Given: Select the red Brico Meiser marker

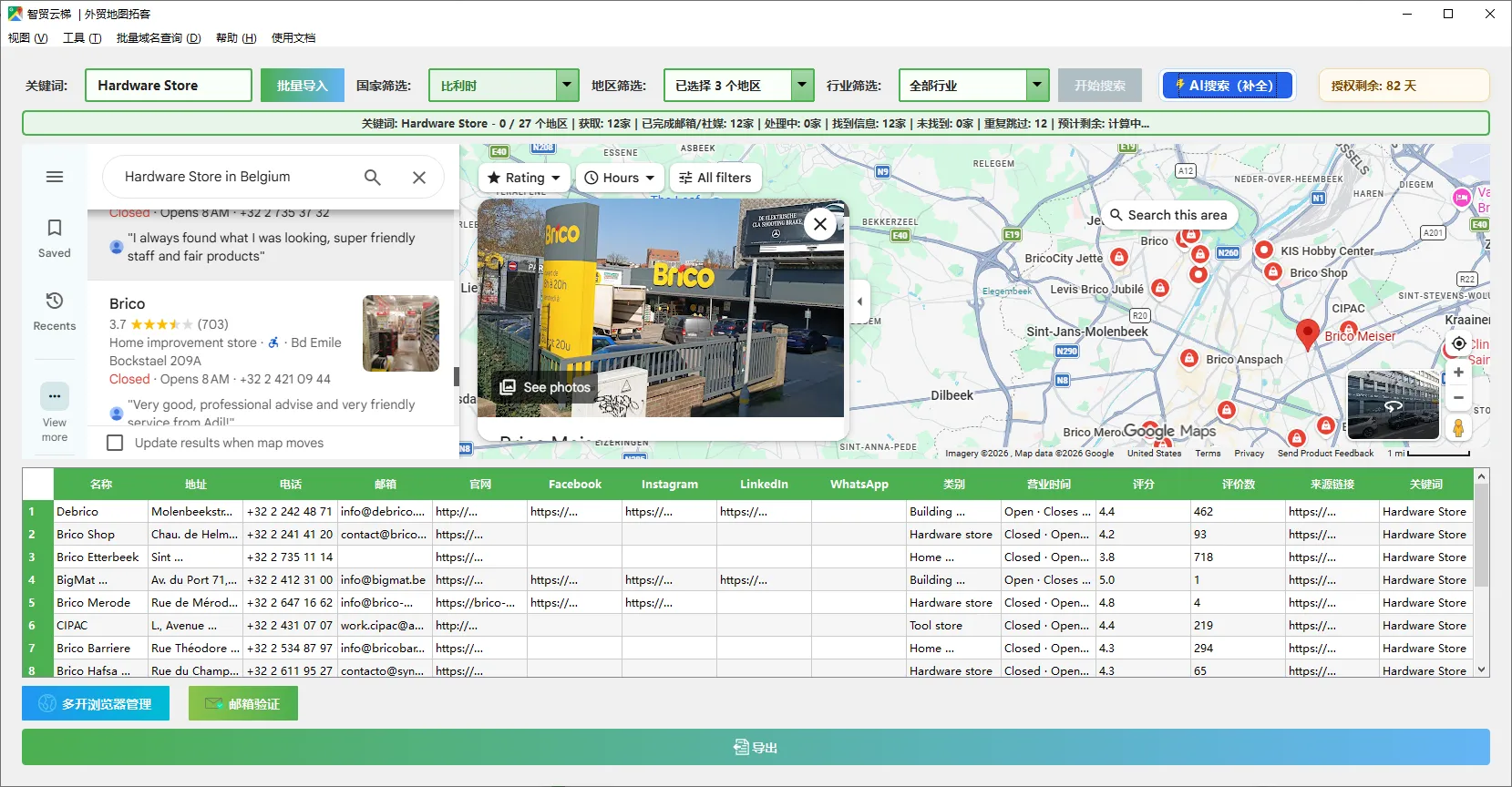Looking at the screenshot, I should tap(1308, 334).
